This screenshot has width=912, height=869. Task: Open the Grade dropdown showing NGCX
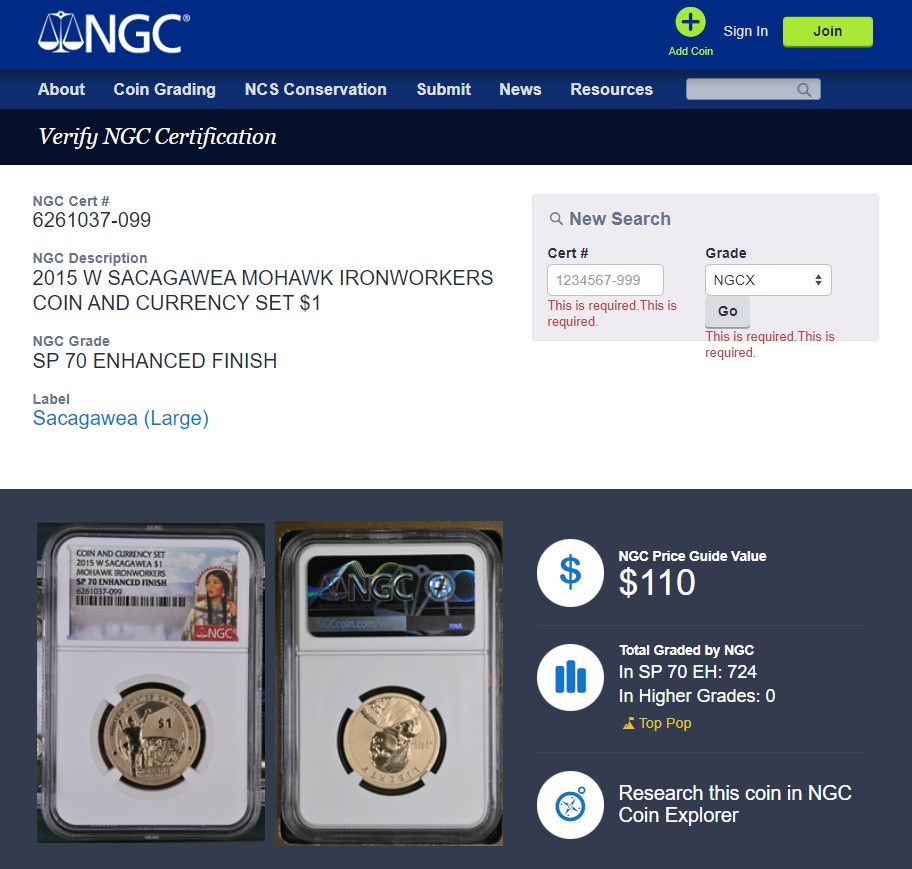768,280
